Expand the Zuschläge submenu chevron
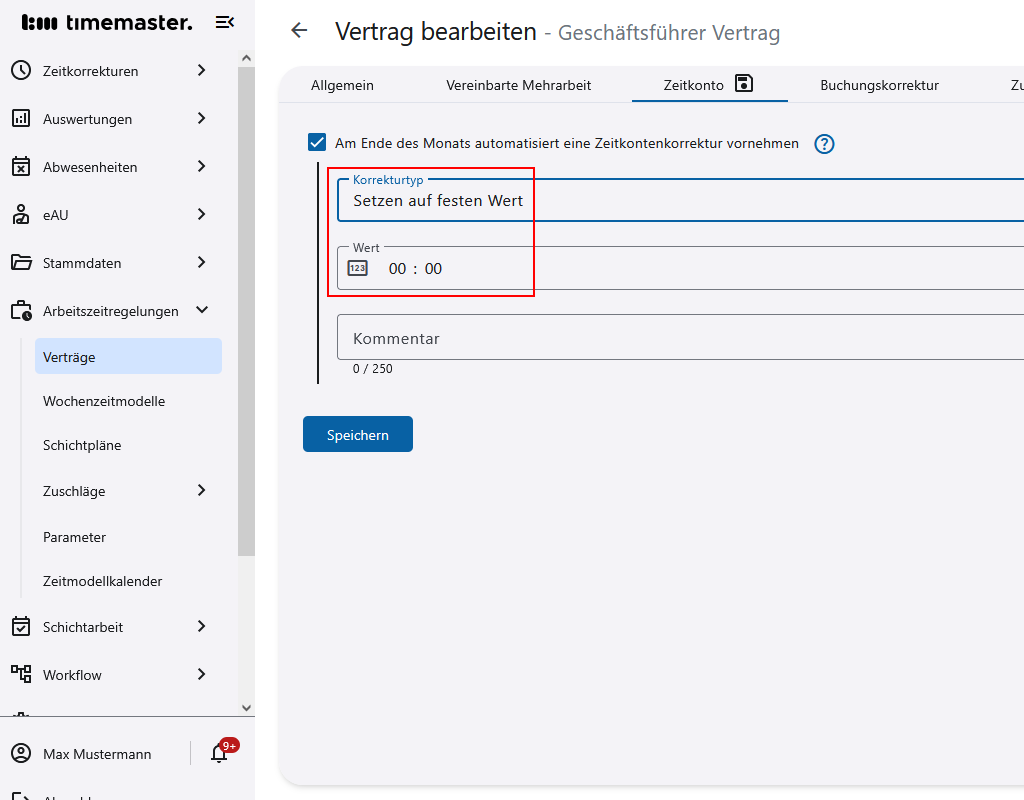 click(202, 491)
